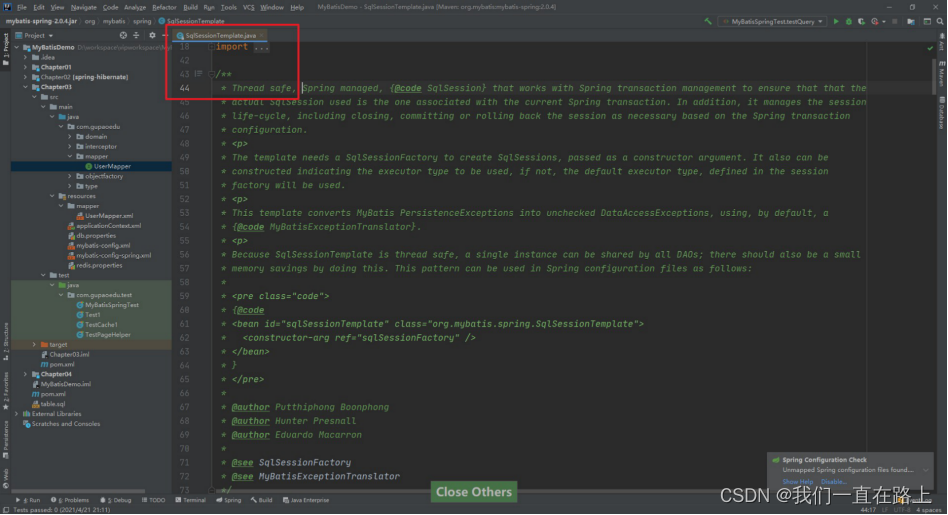Expand the interceptor package
948x515 pixels.
click(70, 146)
